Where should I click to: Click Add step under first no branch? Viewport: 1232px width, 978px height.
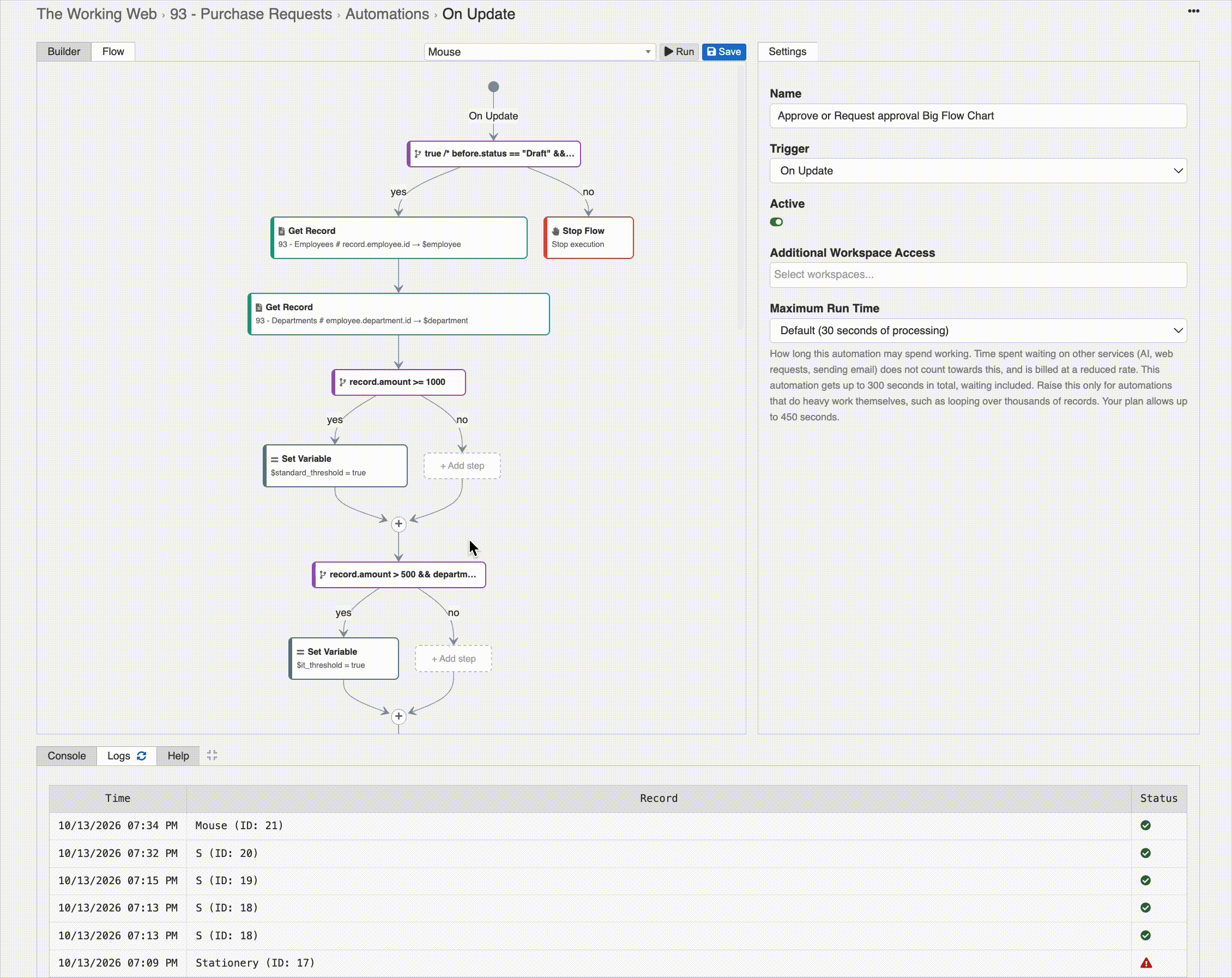(462, 466)
